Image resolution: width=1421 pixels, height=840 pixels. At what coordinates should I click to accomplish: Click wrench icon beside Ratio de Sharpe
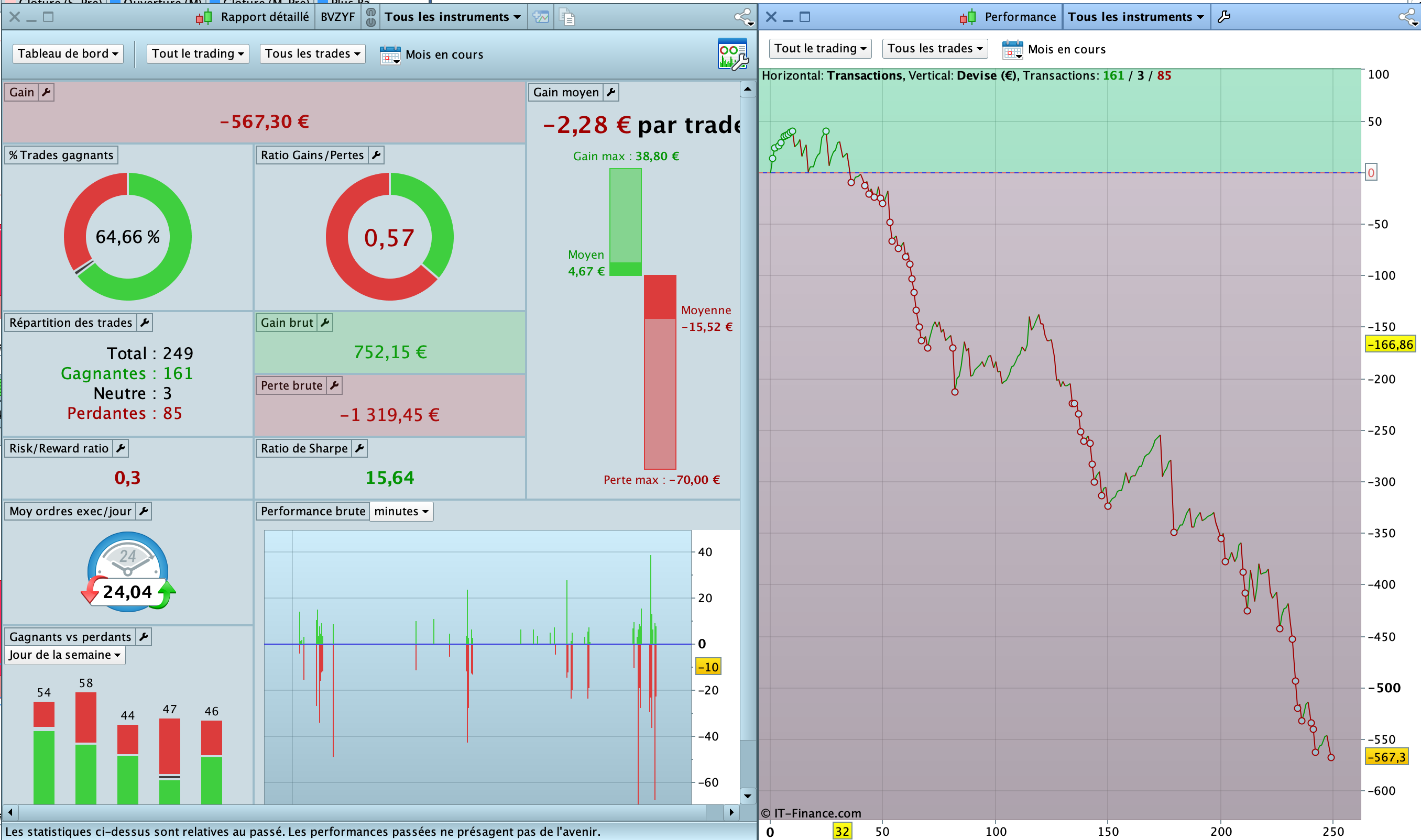(359, 448)
